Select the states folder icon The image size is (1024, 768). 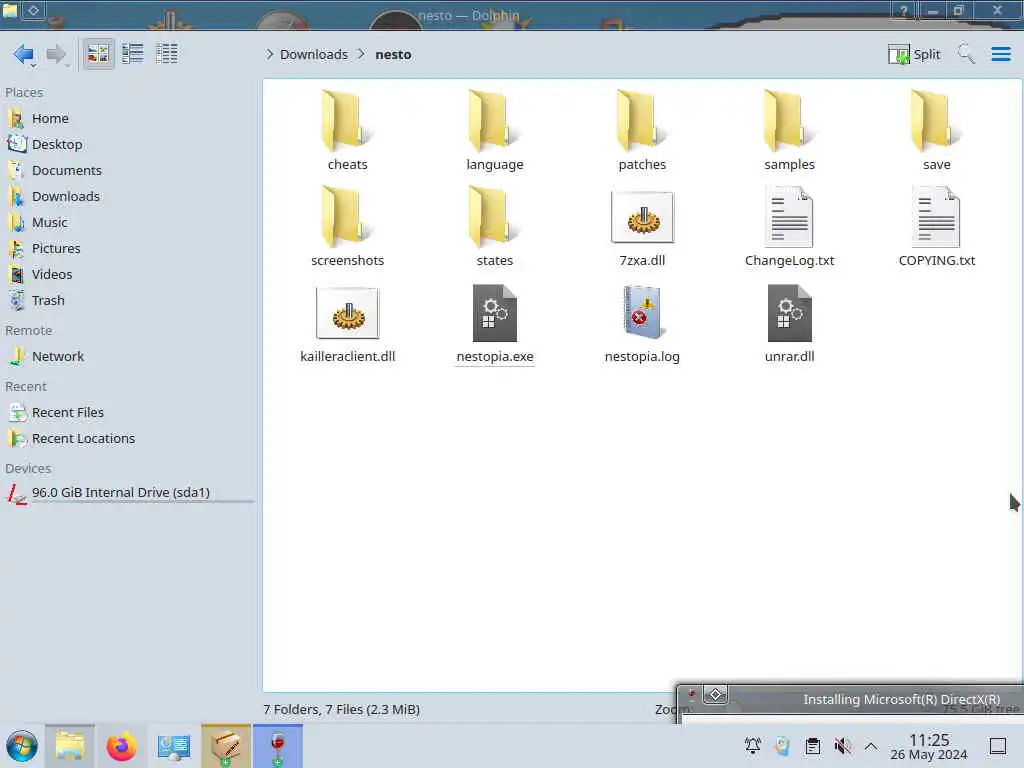point(494,217)
